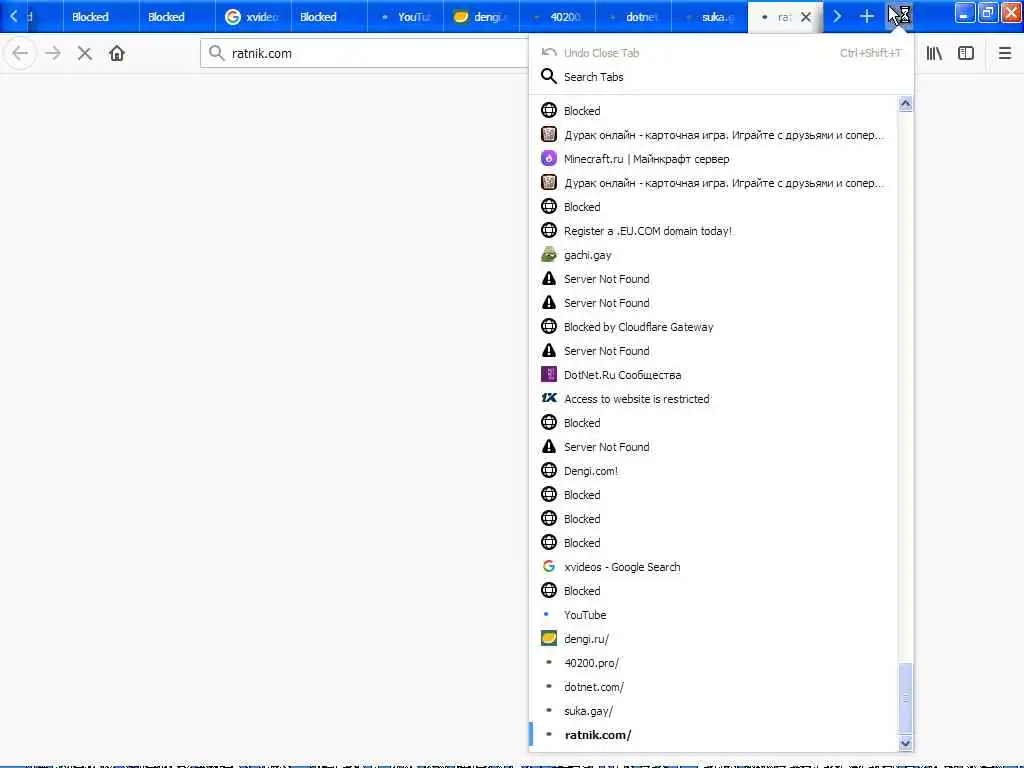Close the ratnik.com tab
Image resolution: width=1024 pixels, height=768 pixels.
click(x=806, y=17)
